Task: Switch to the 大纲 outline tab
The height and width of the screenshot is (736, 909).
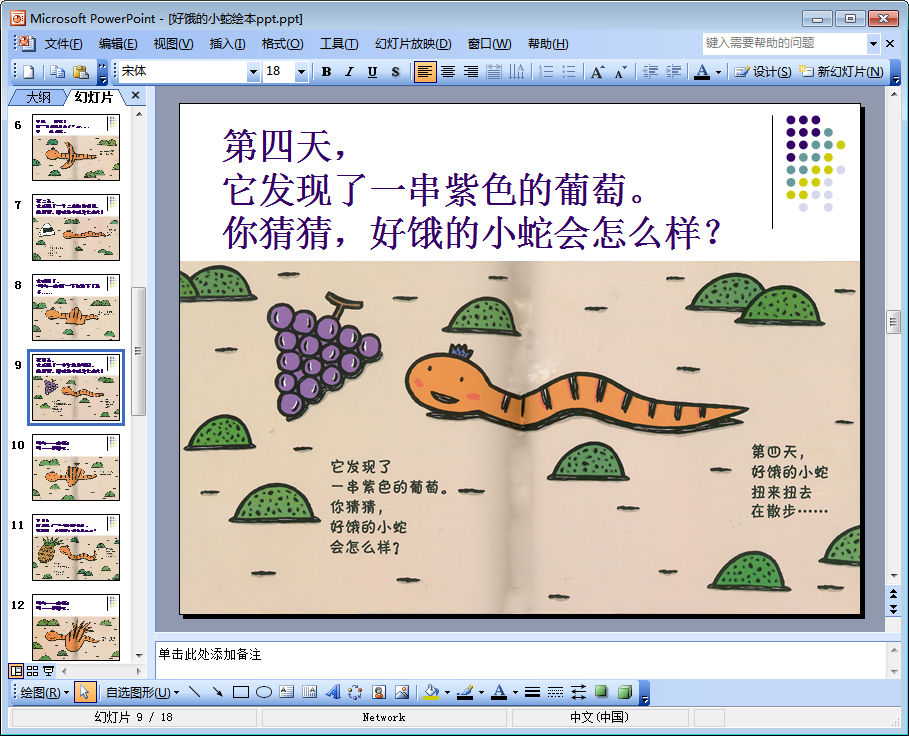Action: (38, 97)
